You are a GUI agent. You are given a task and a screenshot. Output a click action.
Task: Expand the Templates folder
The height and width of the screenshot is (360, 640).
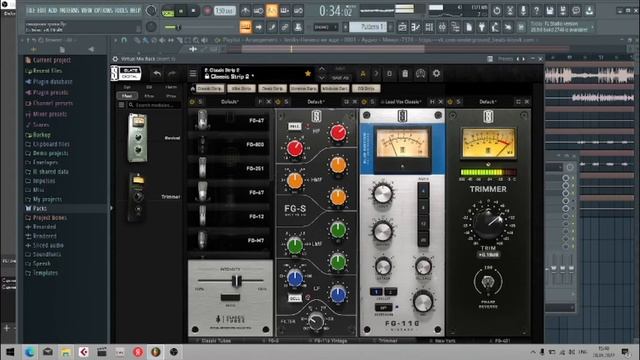[x=45, y=273]
